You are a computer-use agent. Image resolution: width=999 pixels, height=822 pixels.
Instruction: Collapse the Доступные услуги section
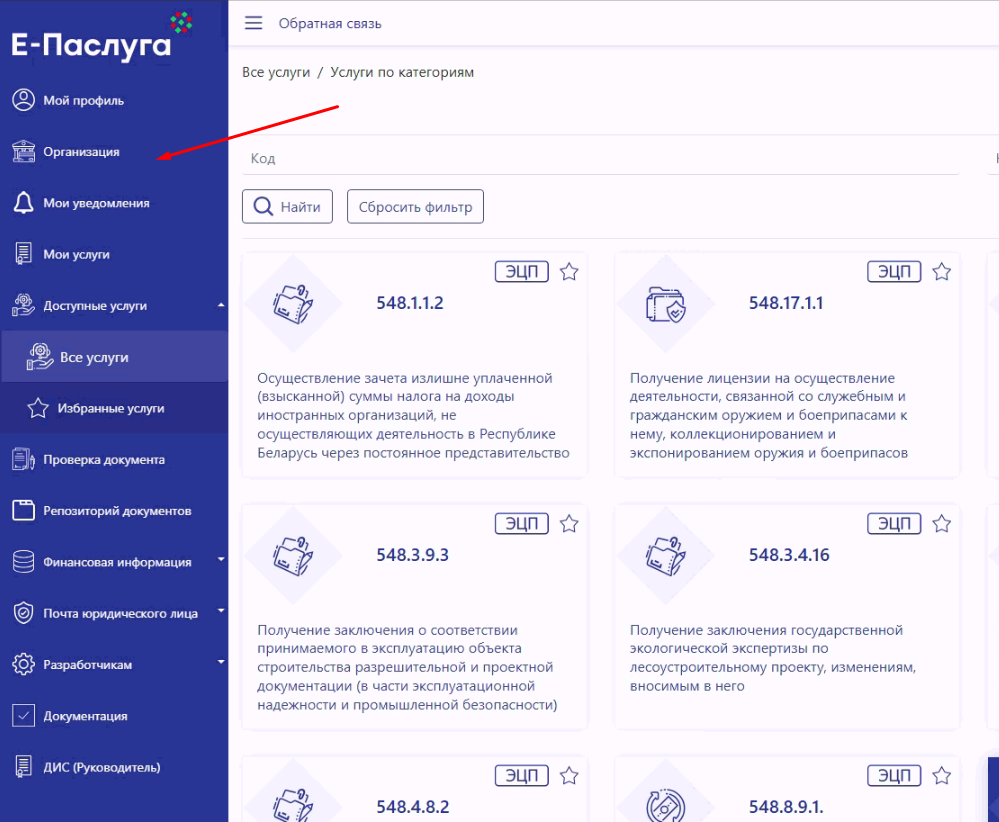click(220, 306)
